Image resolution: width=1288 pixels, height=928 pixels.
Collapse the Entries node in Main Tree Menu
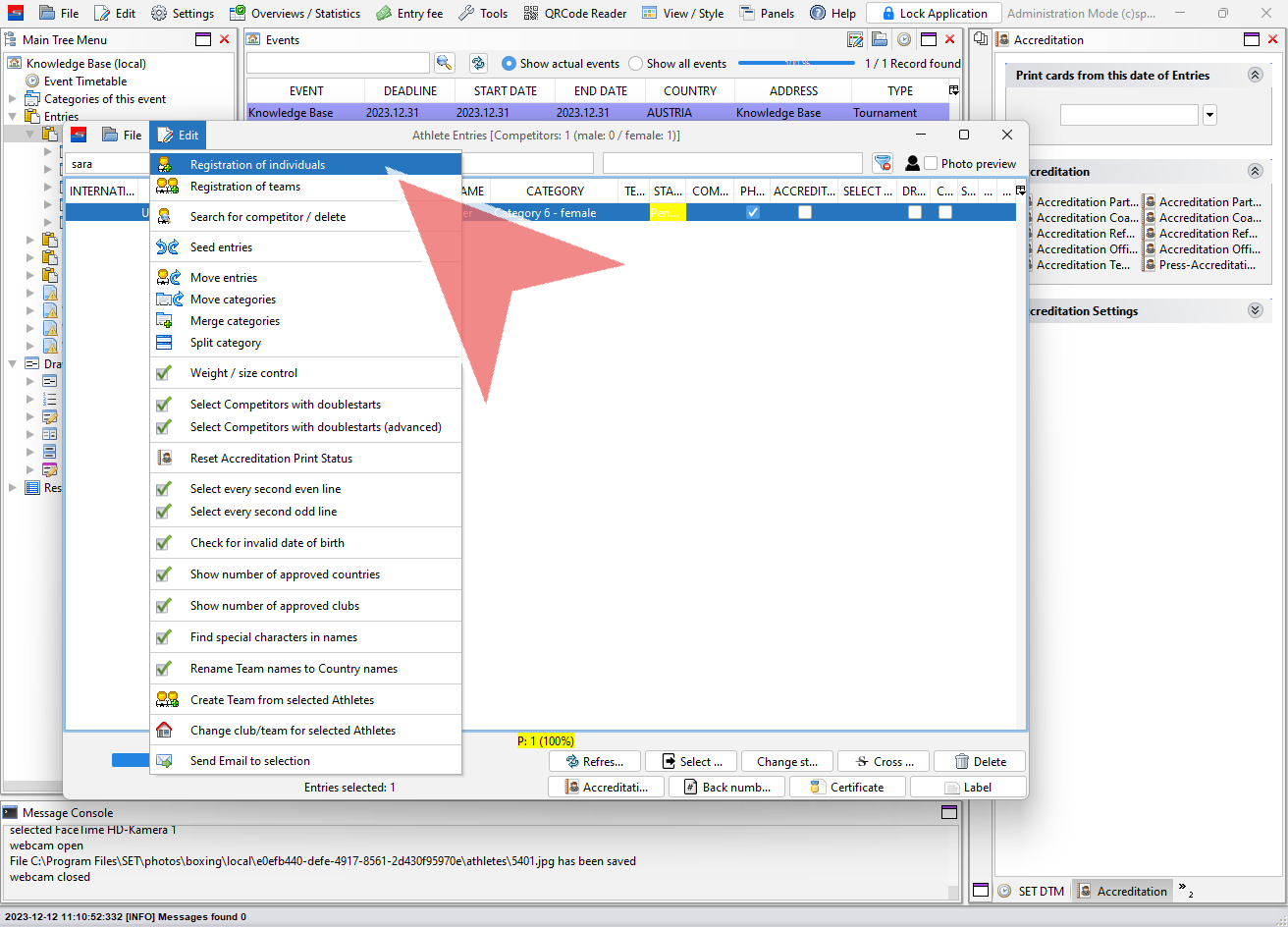point(13,117)
